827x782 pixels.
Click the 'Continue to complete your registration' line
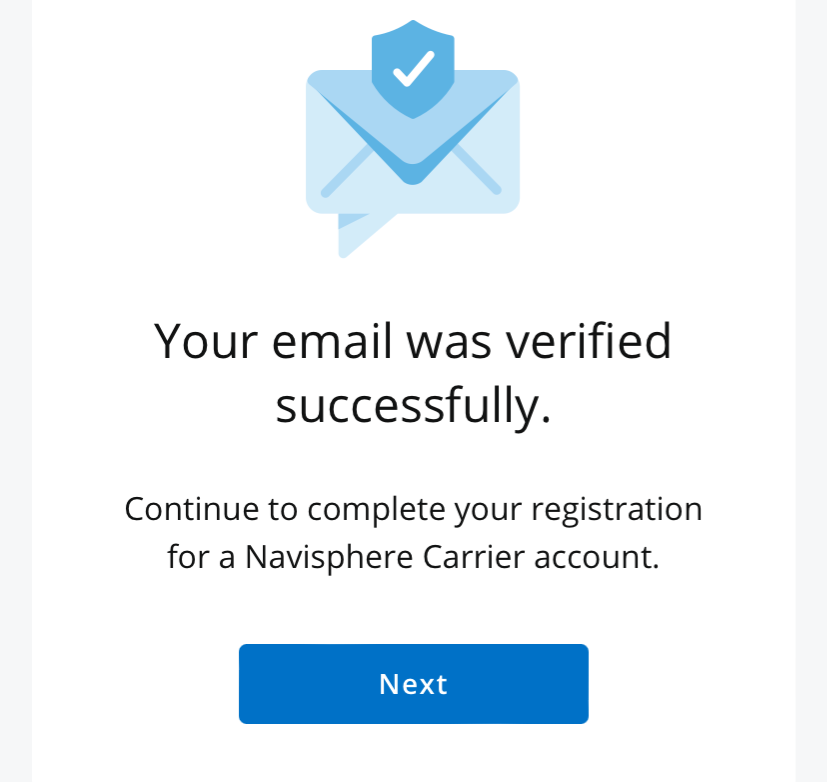coord(413,509)
